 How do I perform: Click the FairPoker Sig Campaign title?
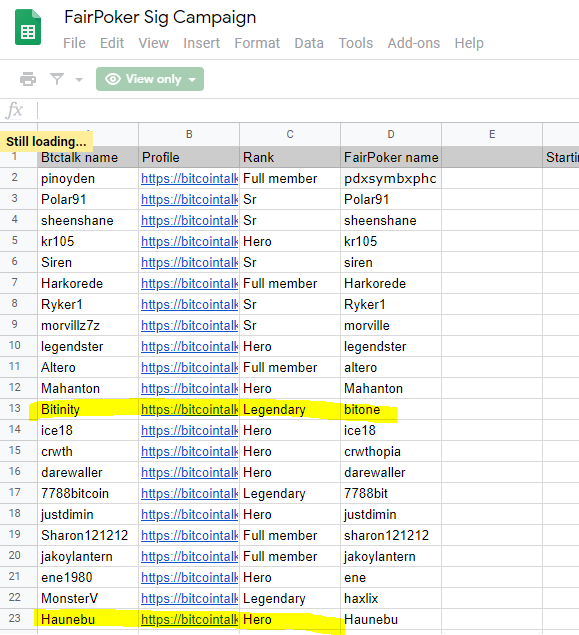click(160, 17)
